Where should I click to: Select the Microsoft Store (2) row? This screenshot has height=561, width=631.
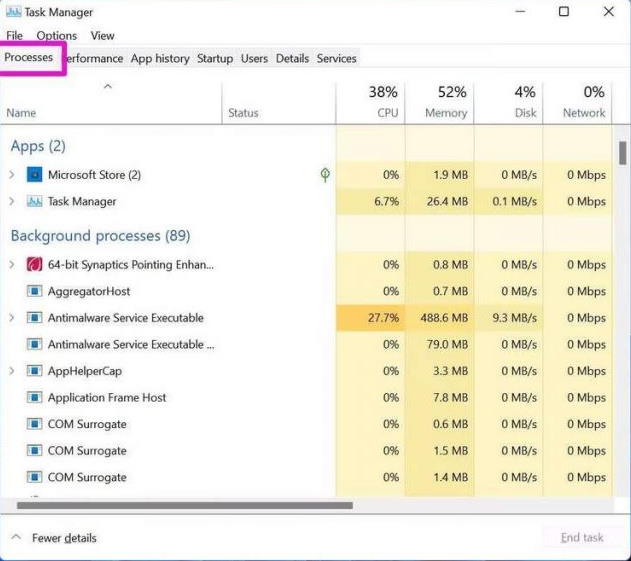(307, 175)
